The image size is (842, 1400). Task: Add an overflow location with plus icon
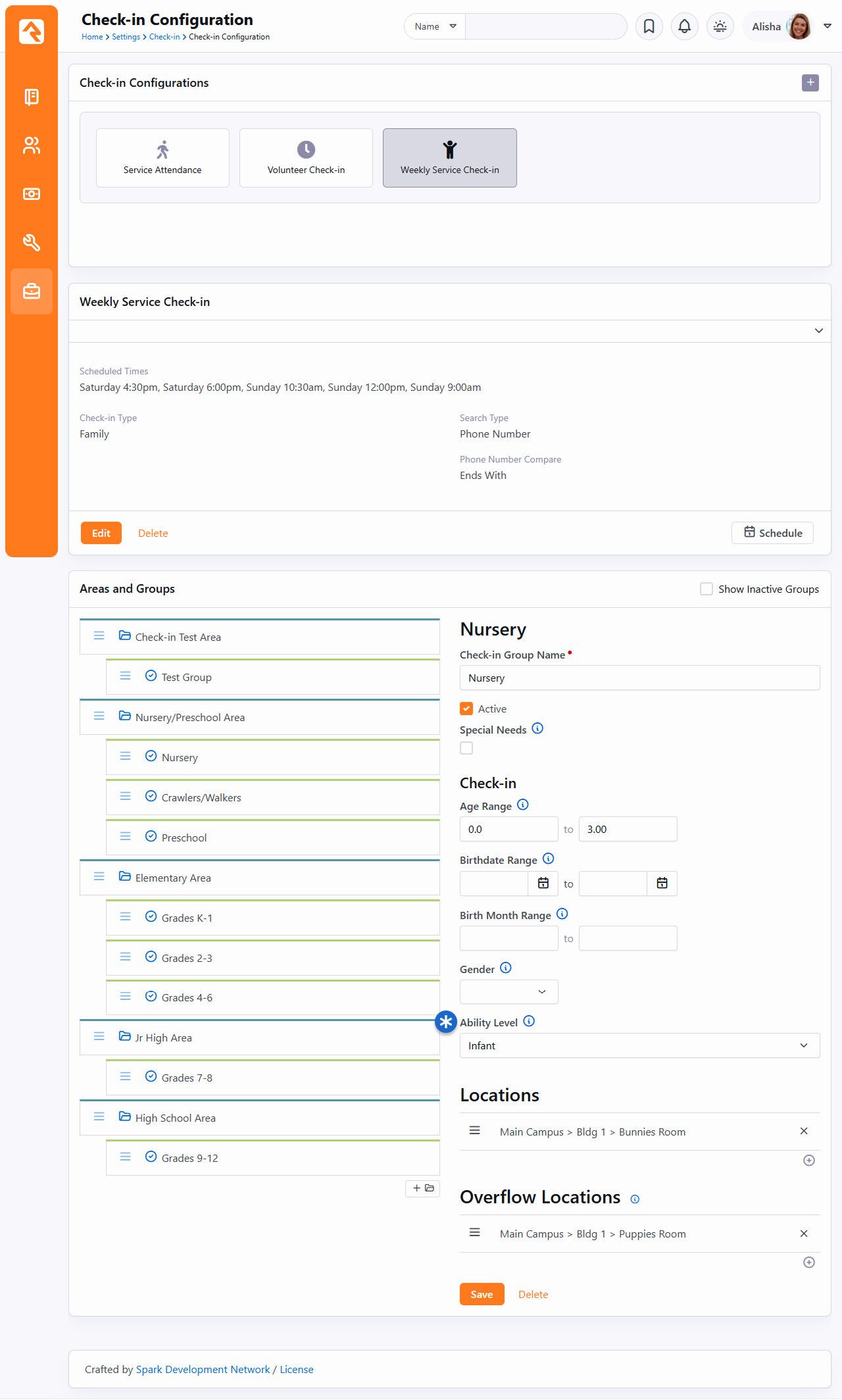tap(808, 1262)
